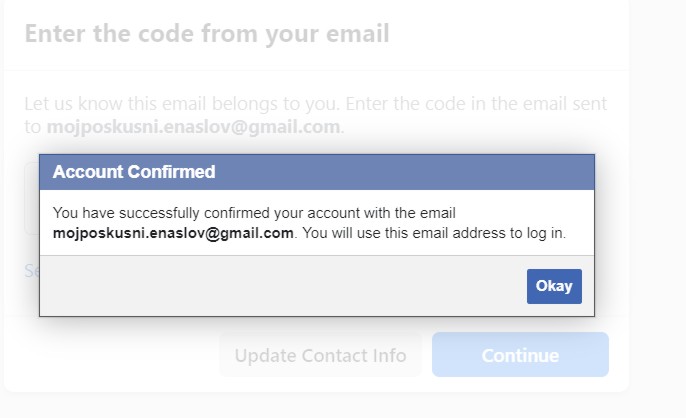
Task: Click the bold mojposkusni.enaslov@gmail.com in dialog
Action: 173,232
